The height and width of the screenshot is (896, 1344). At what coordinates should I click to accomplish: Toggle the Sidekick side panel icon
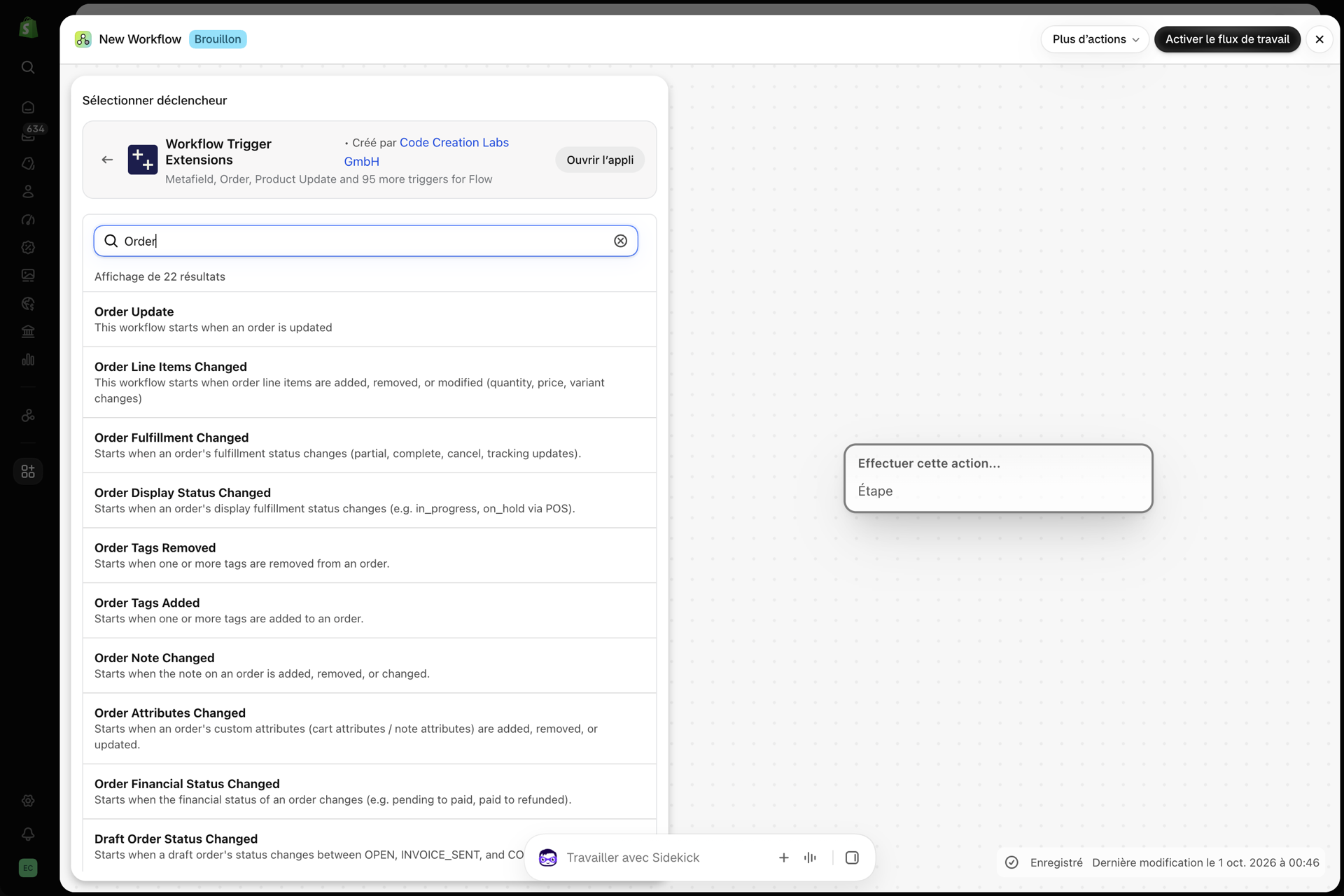click(852, 857)
